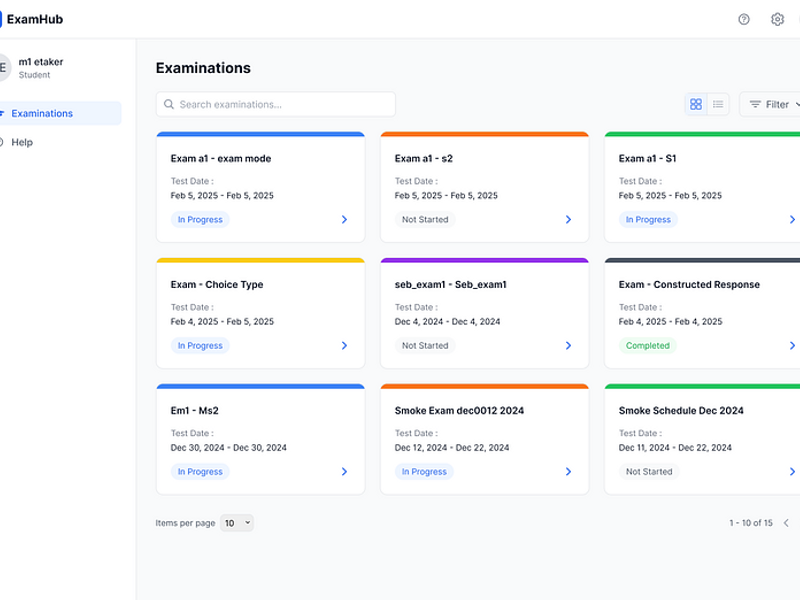Viewport: 800px width, 600px height.
Task: Select Examinations in the sidebar
Action: click(x=60, y=113)
